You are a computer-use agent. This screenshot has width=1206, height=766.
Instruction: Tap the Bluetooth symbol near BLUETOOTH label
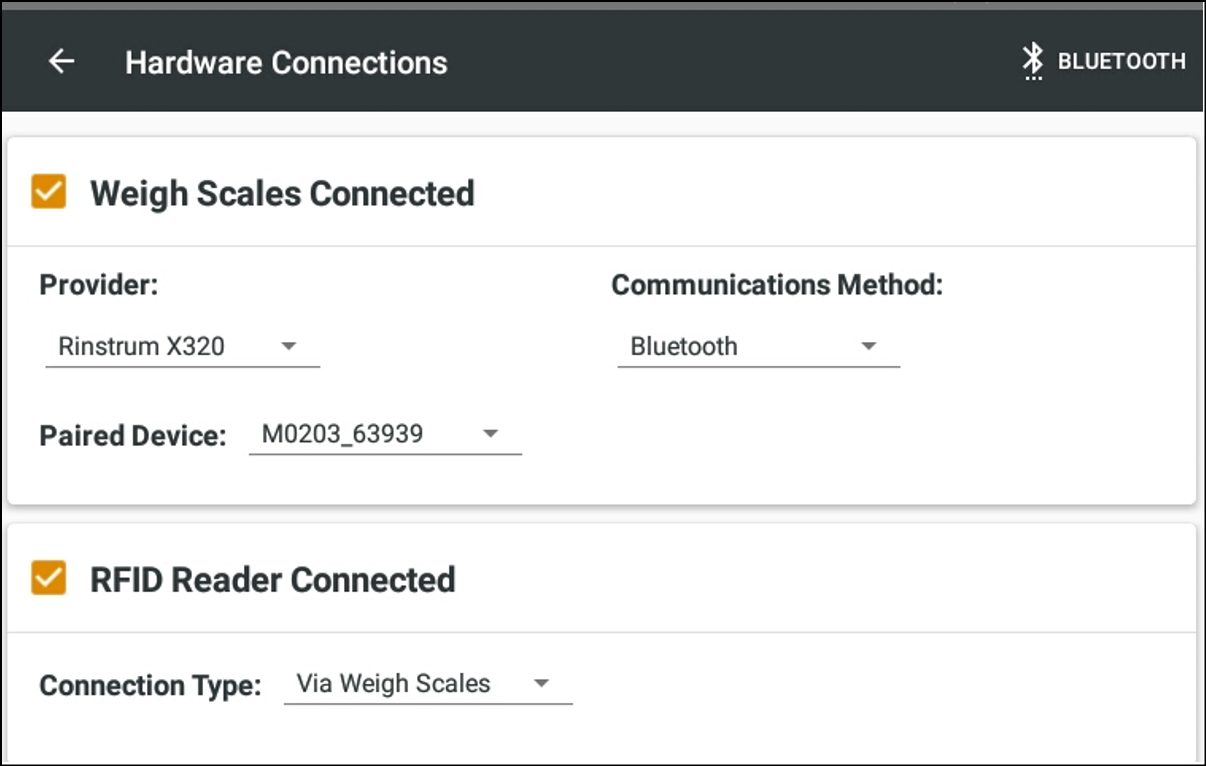(1032, 61)
